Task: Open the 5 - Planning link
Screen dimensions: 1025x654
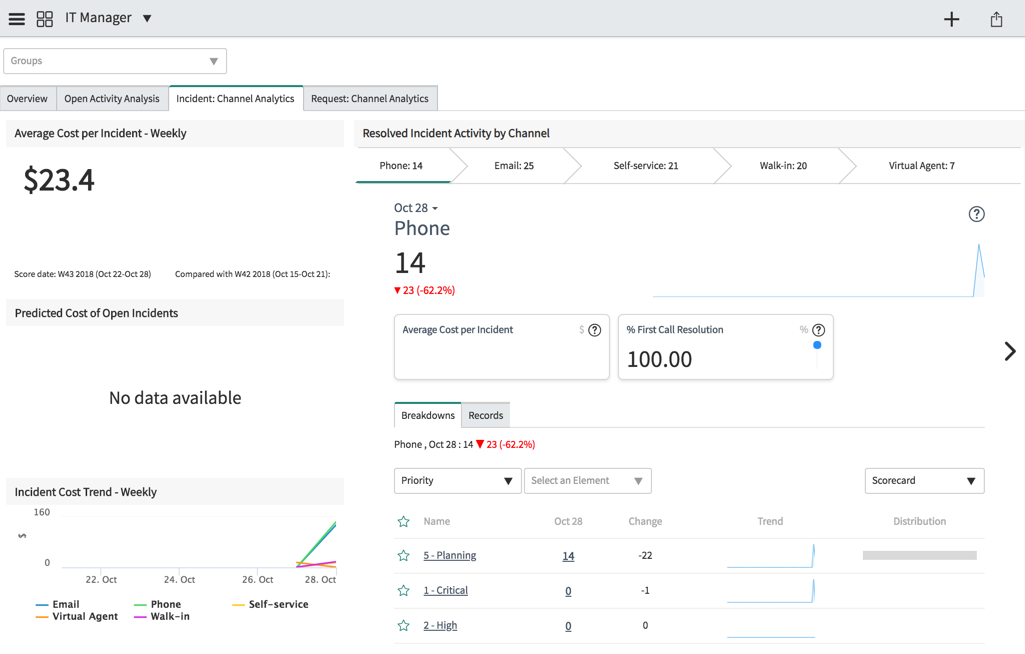Action: pyautogui.click(x=450, y=555)
